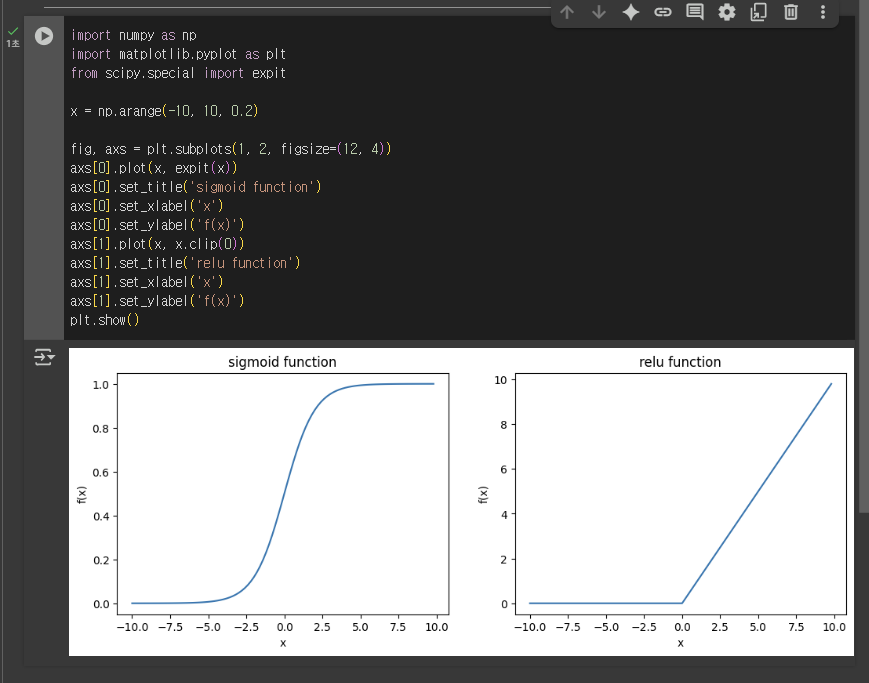
Task: Click the 'axs[0].plot(x, expit(x))' line
Action: 154,168
